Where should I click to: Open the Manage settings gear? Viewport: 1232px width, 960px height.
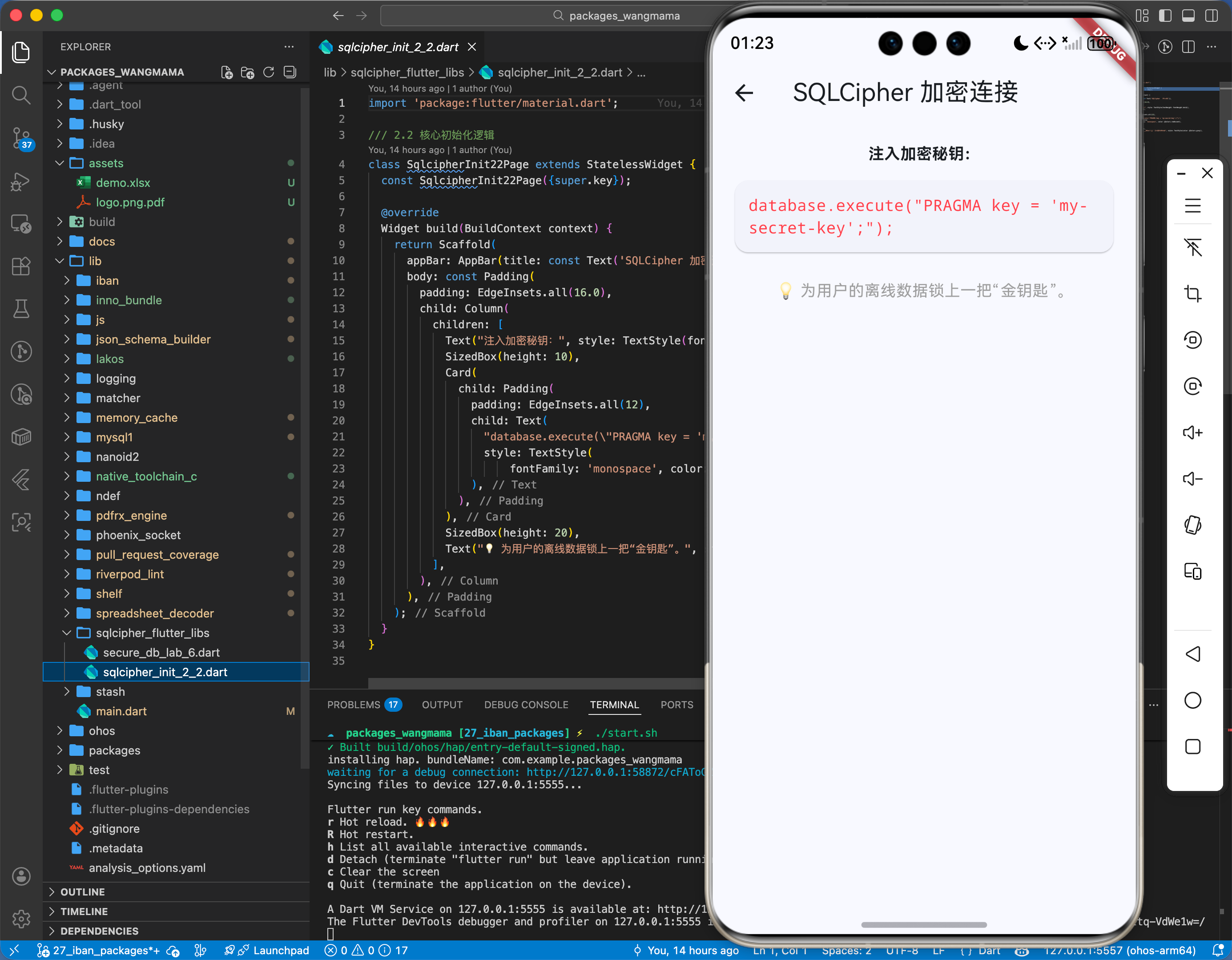click(x=21, y=919)
